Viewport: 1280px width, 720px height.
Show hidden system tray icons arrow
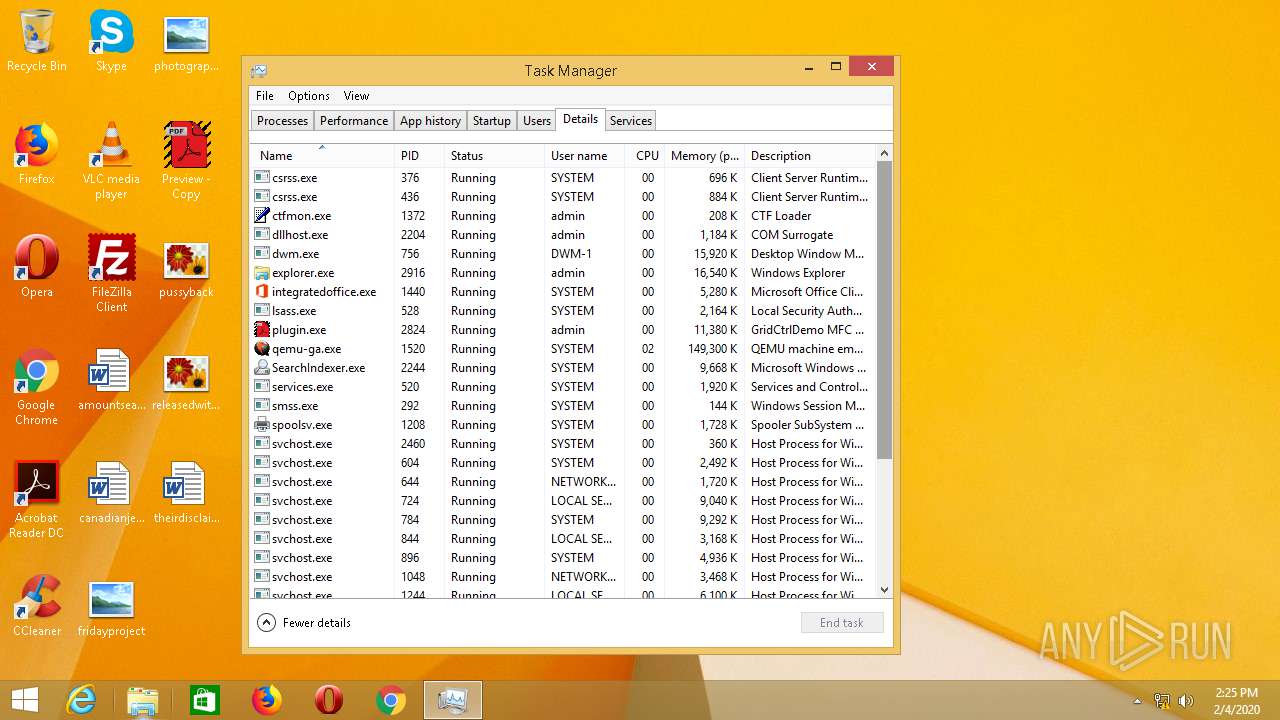1137,701
